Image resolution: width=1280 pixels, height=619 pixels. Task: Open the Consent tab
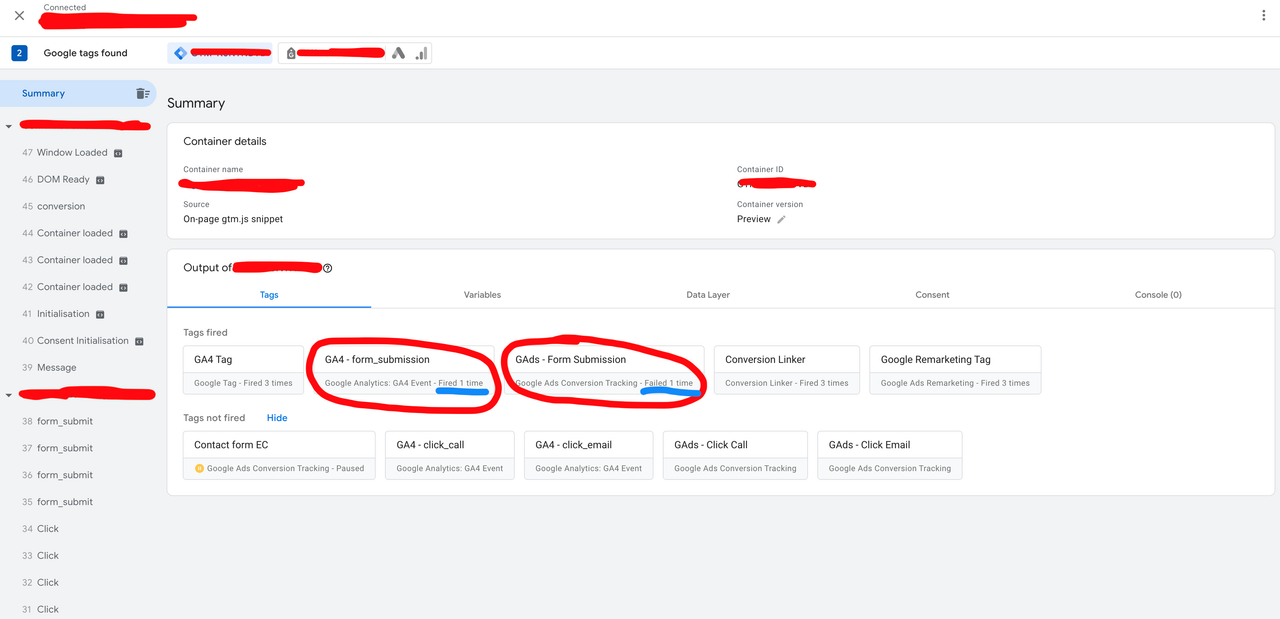tap(932, 295)
